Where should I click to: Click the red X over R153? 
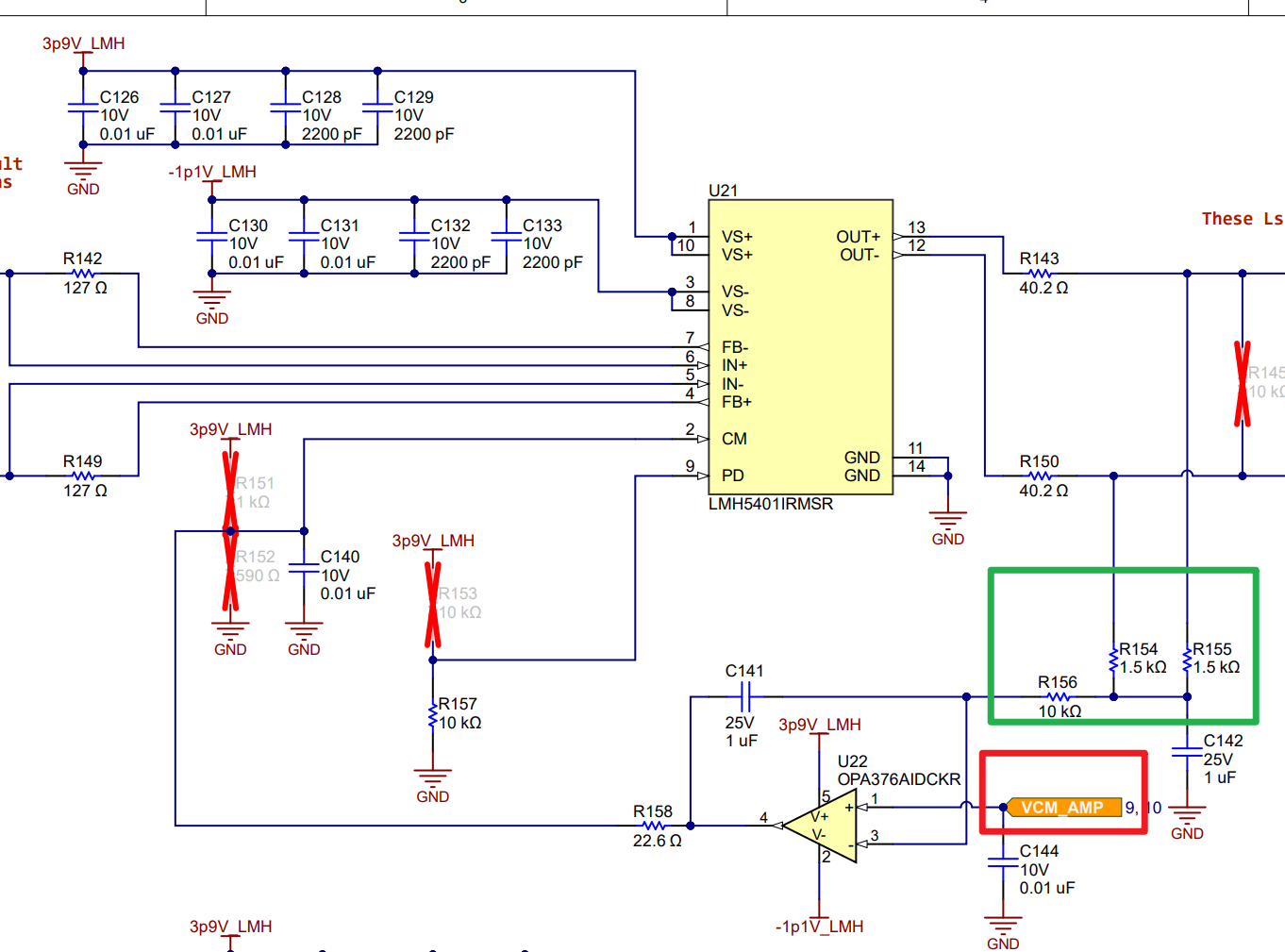433,605
